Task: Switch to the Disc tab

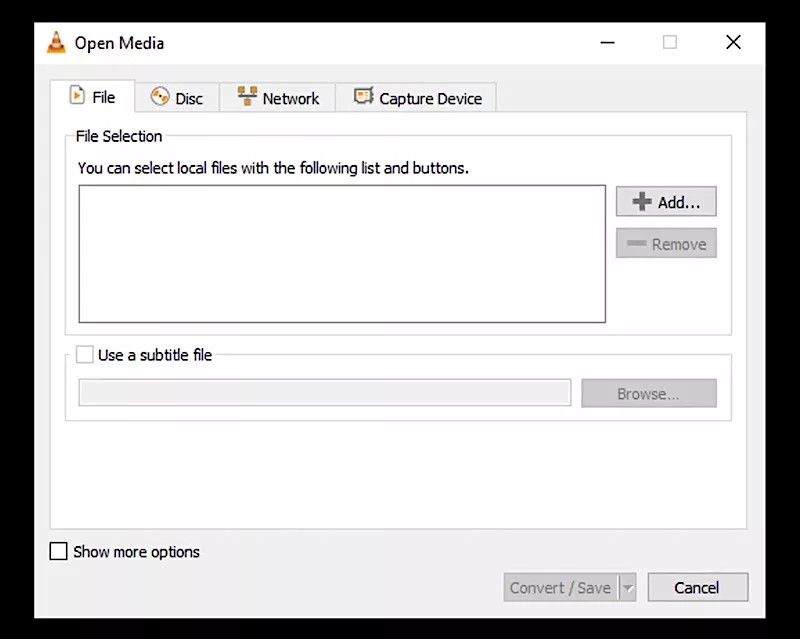Action: coord(177,98)
